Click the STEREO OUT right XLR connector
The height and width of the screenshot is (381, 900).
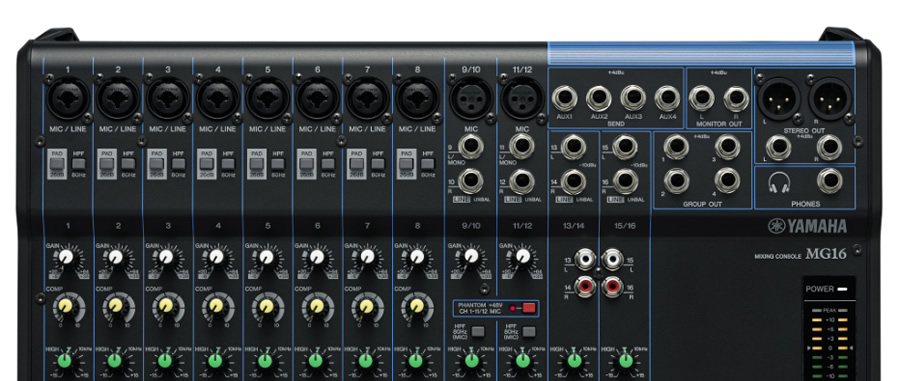[x=830, y=98]
